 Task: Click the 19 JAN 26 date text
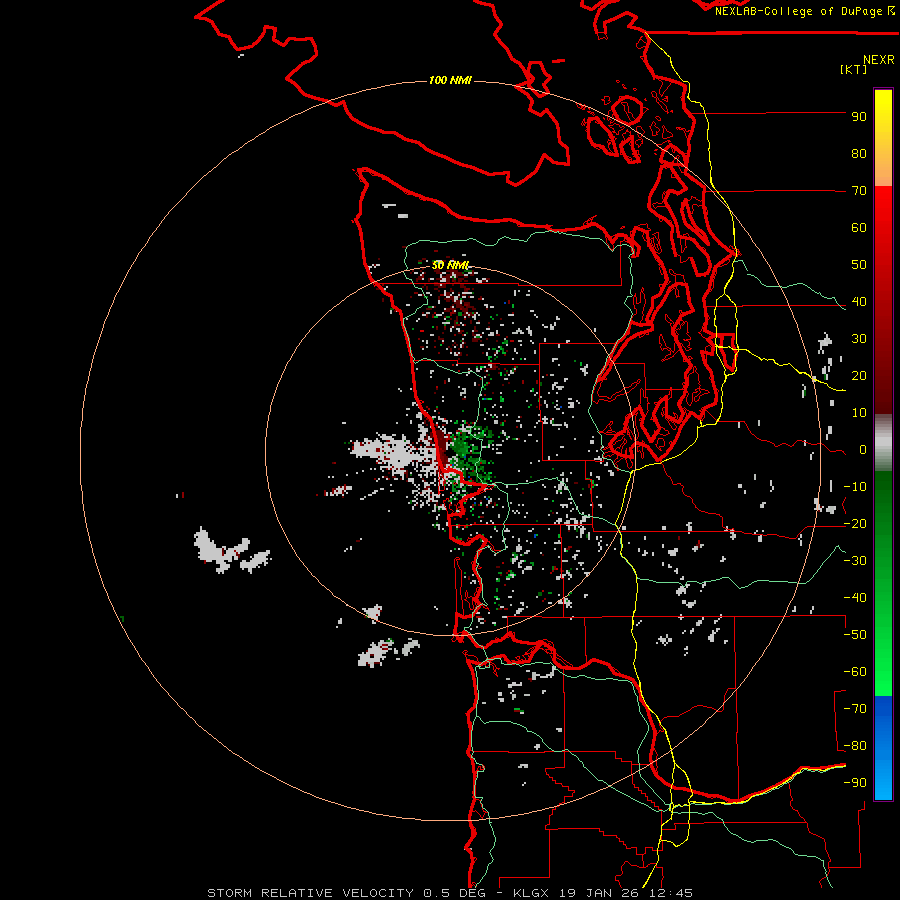pyautogui.click(x=600, y=893)
